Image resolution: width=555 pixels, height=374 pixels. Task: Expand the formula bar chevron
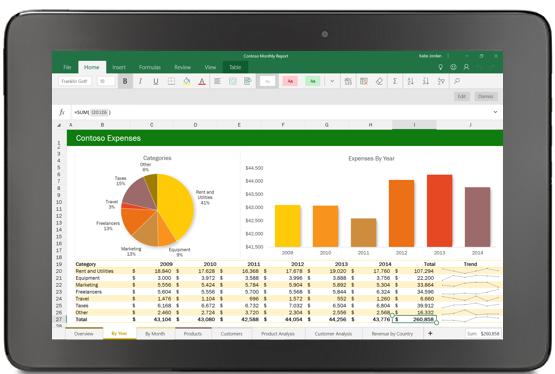coord(495,112)
